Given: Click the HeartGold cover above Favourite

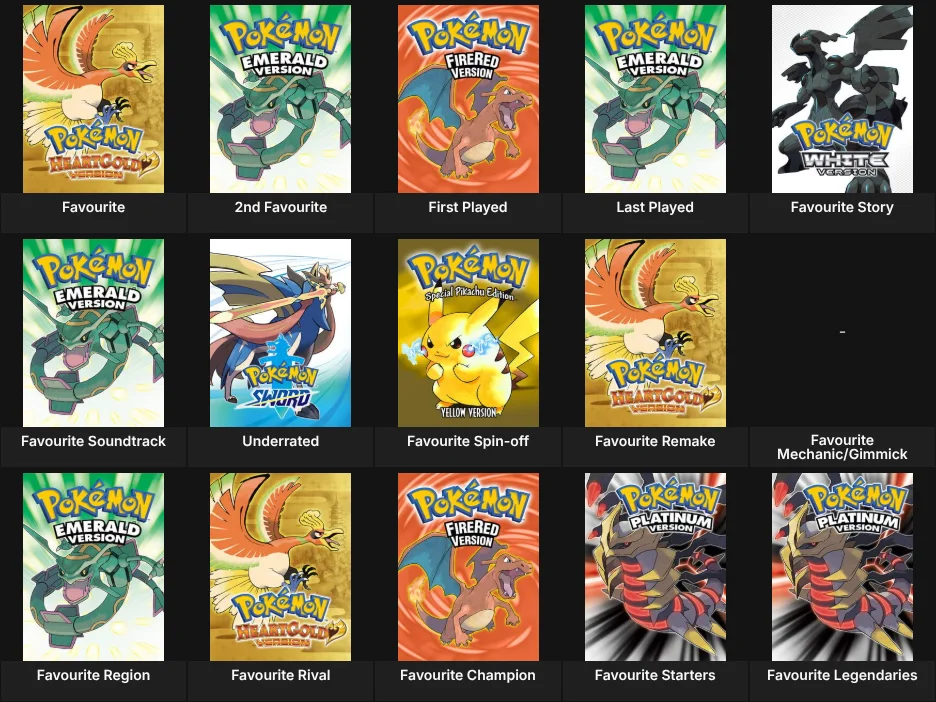Looking at the screenshot, I should (x=93, y=99).
